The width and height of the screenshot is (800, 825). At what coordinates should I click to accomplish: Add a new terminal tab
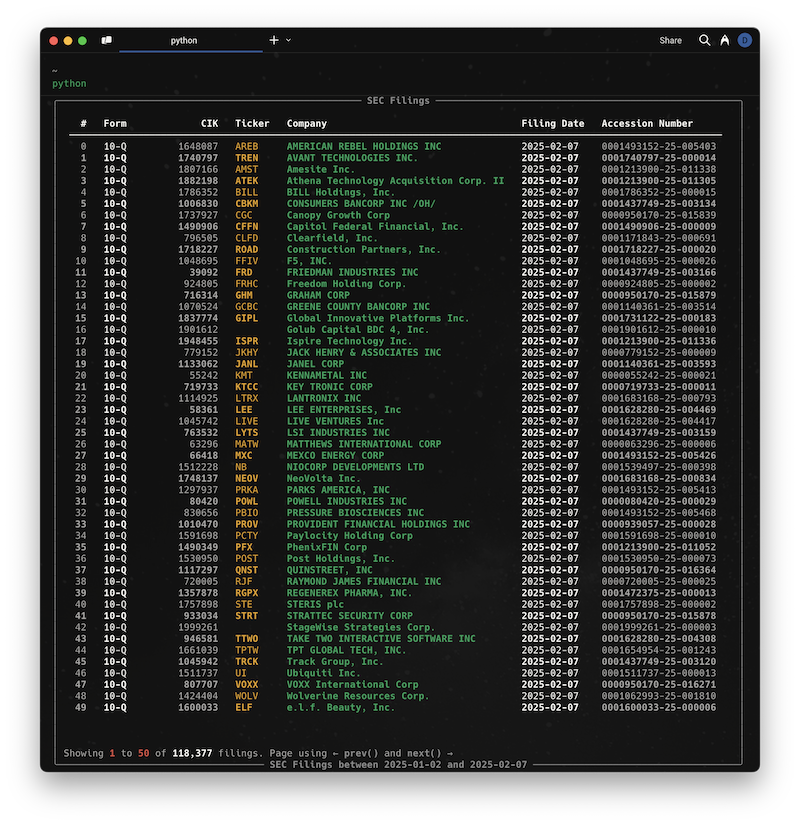click(274, 40)
